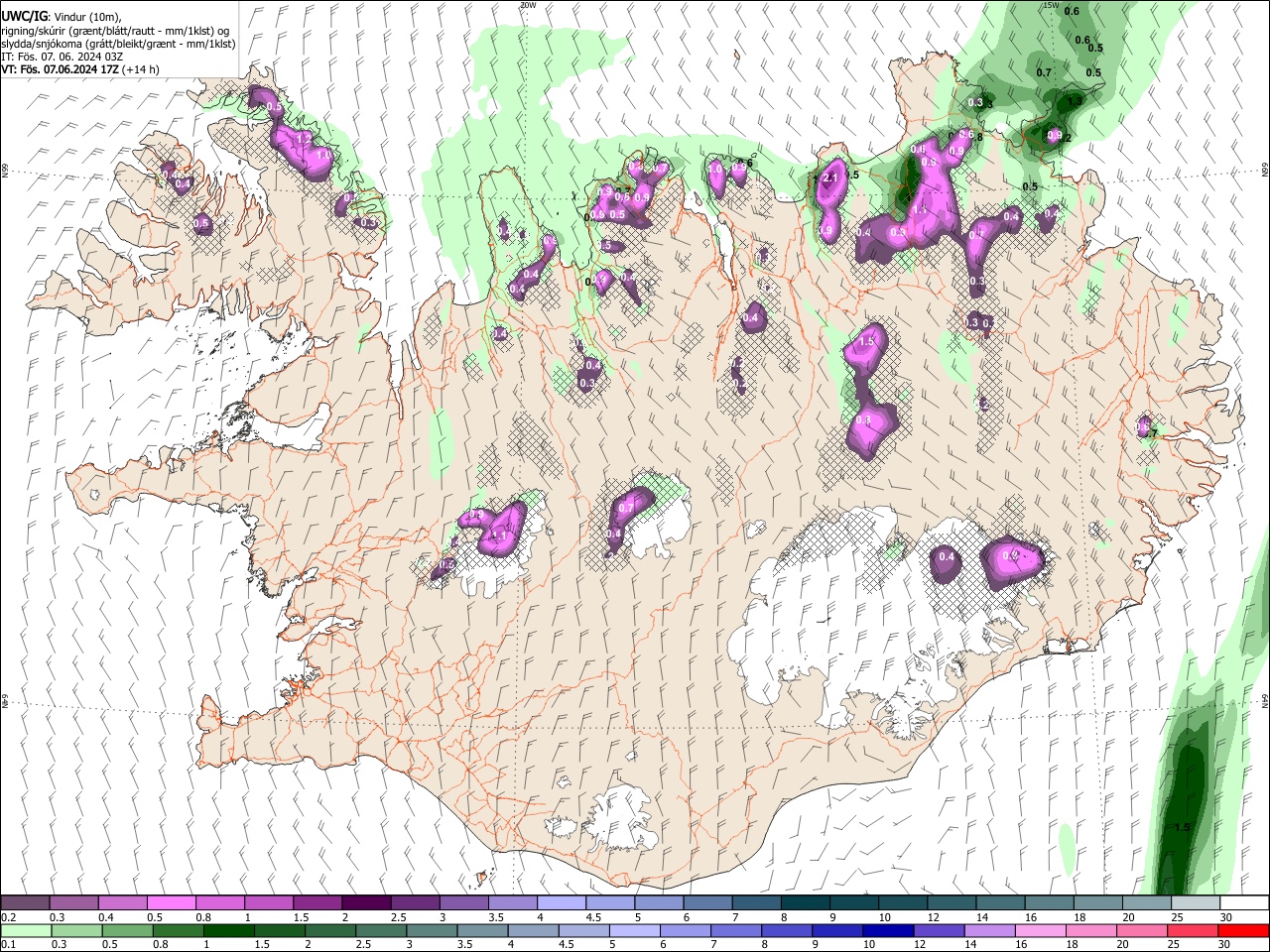This screenshot has width=1270, height=952.
Task: Pick the snow legend swatch between 6 and 7
Action: [707, 902]
